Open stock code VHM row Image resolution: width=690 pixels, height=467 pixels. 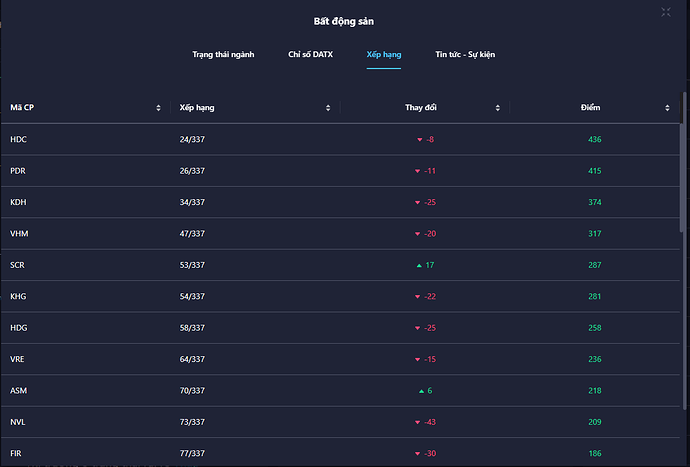tap(19, 233)
